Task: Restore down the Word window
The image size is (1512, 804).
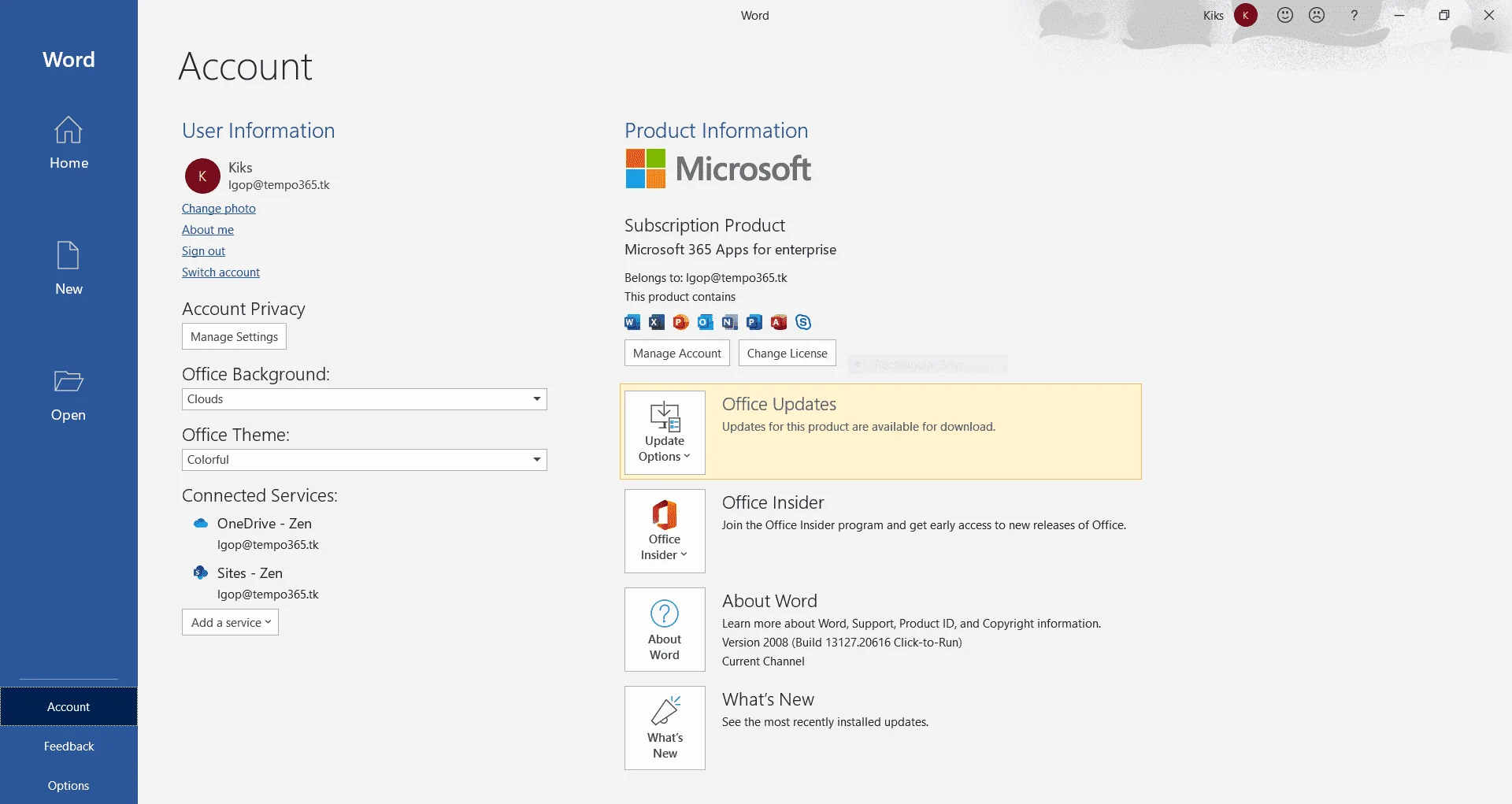Action: [x=1444, y=15]
